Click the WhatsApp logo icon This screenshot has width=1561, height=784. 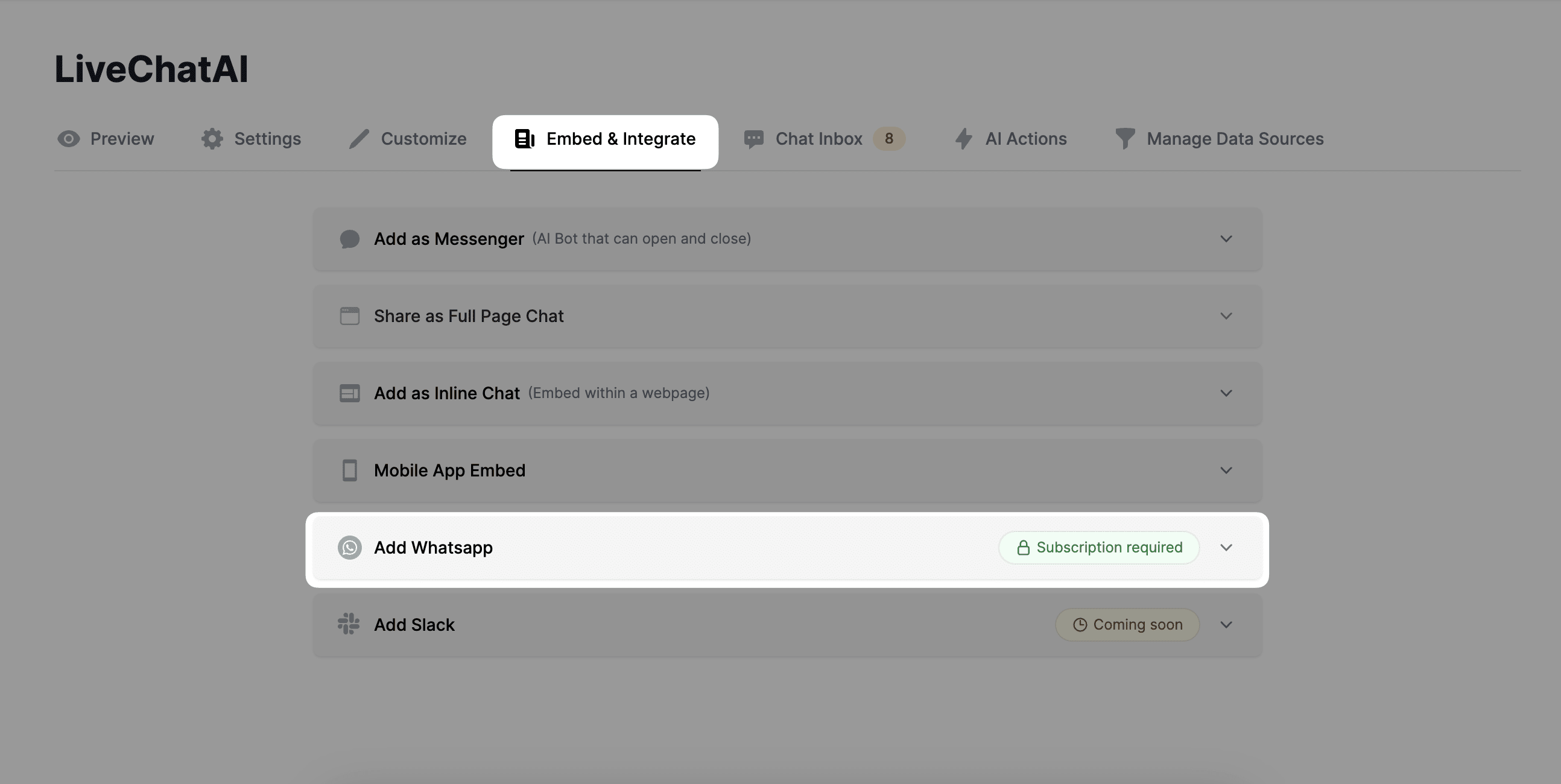pos(350,548)
